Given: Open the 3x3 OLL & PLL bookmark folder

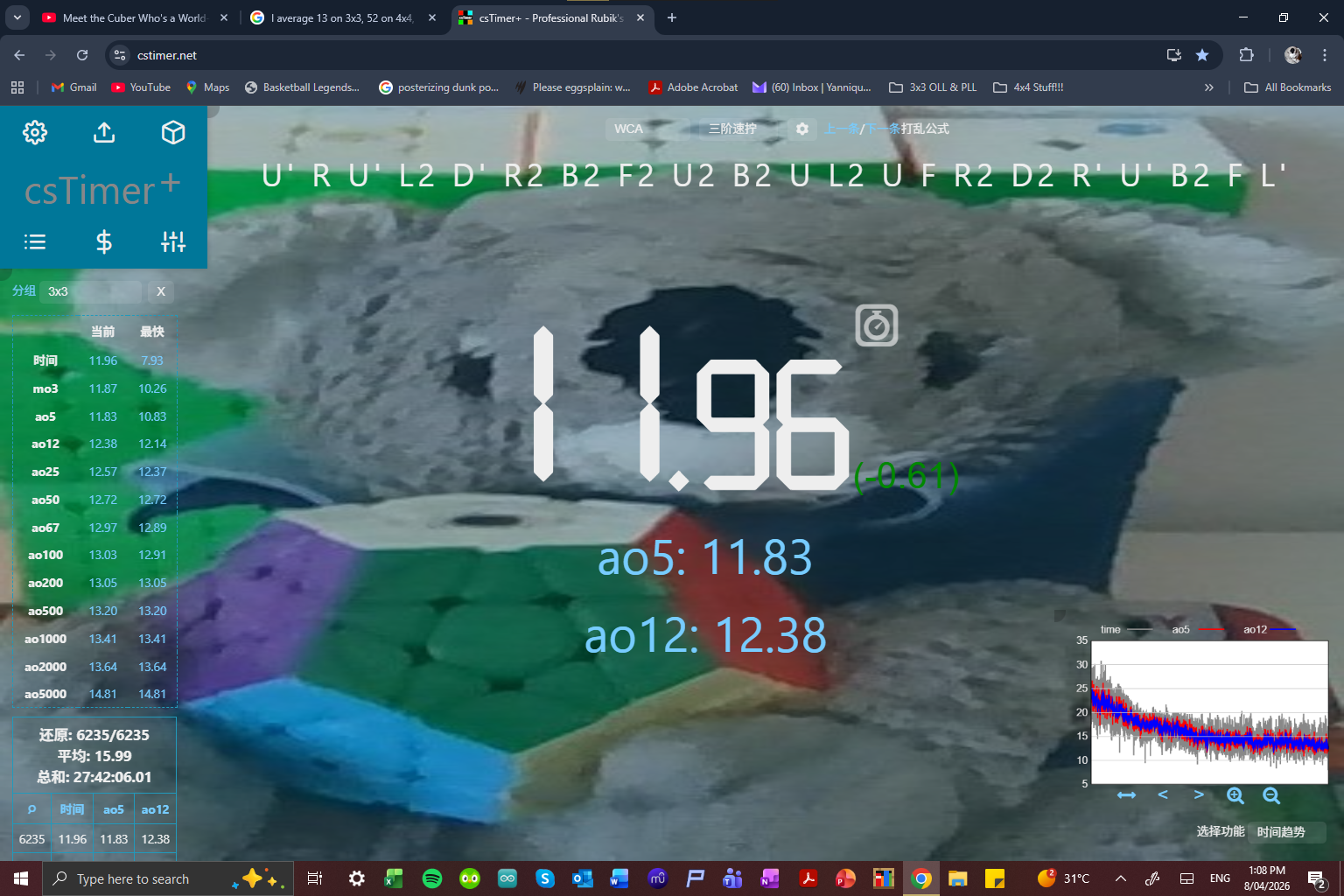Looking at the screenshot, I should [933, 87].
